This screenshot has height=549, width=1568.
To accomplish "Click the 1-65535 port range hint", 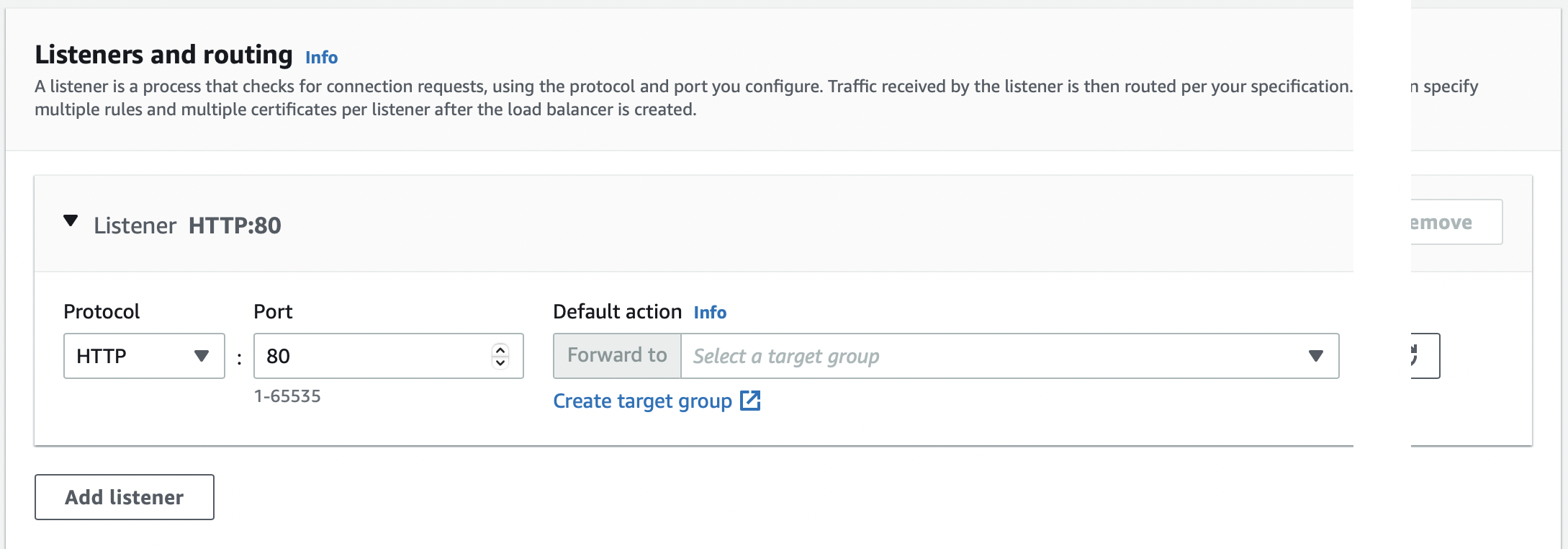I will point(287,396).
